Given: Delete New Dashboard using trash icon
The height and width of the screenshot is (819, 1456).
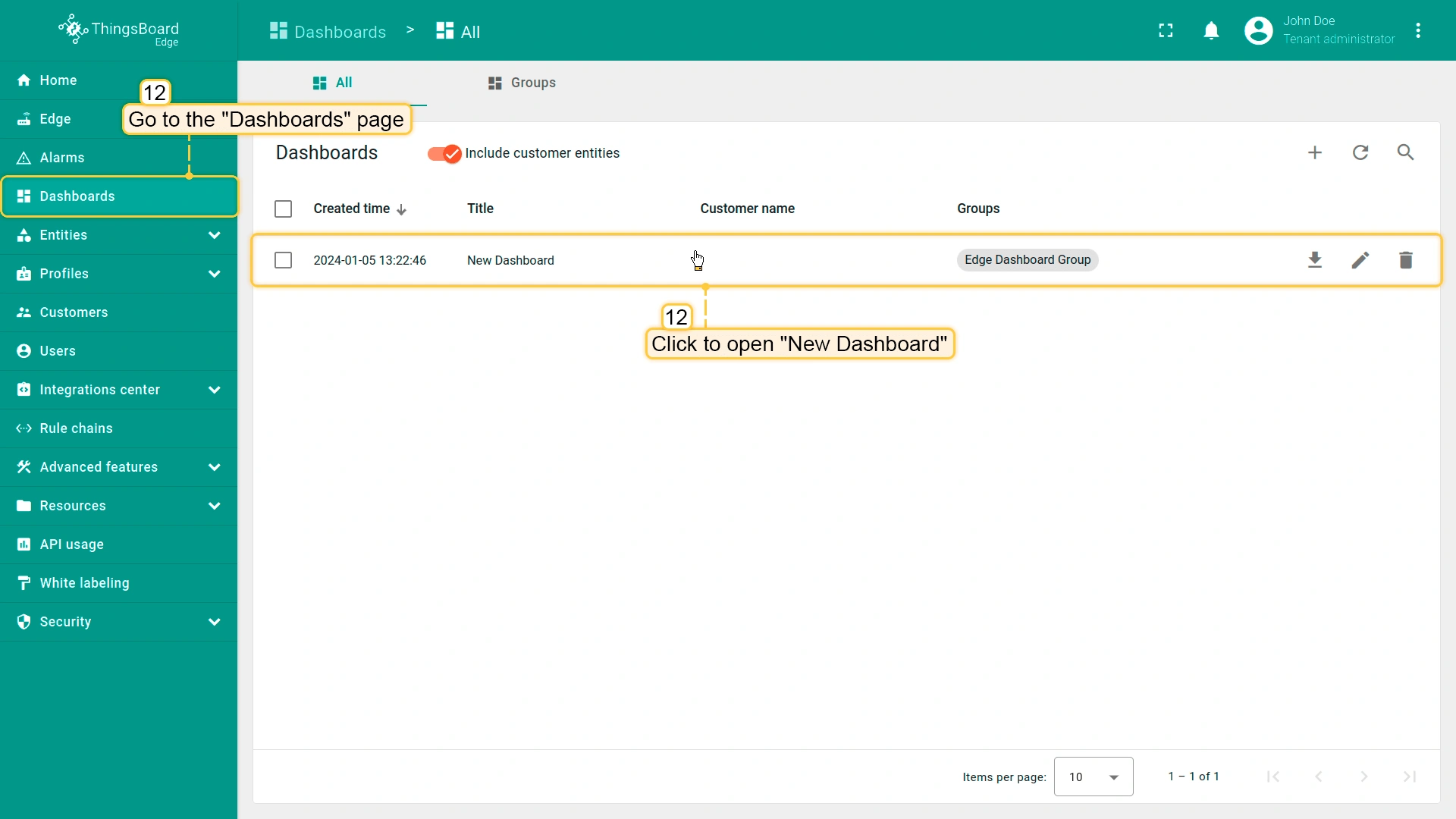Looking at the screenshot, I should [1405, 260].
